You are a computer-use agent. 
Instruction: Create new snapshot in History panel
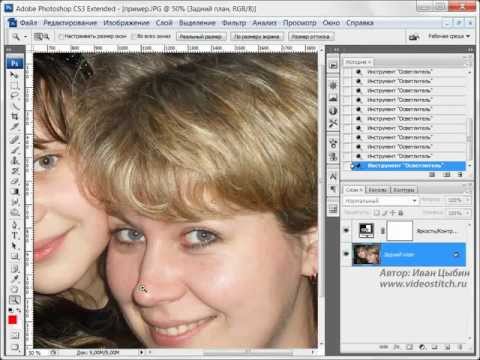[447, 174]
